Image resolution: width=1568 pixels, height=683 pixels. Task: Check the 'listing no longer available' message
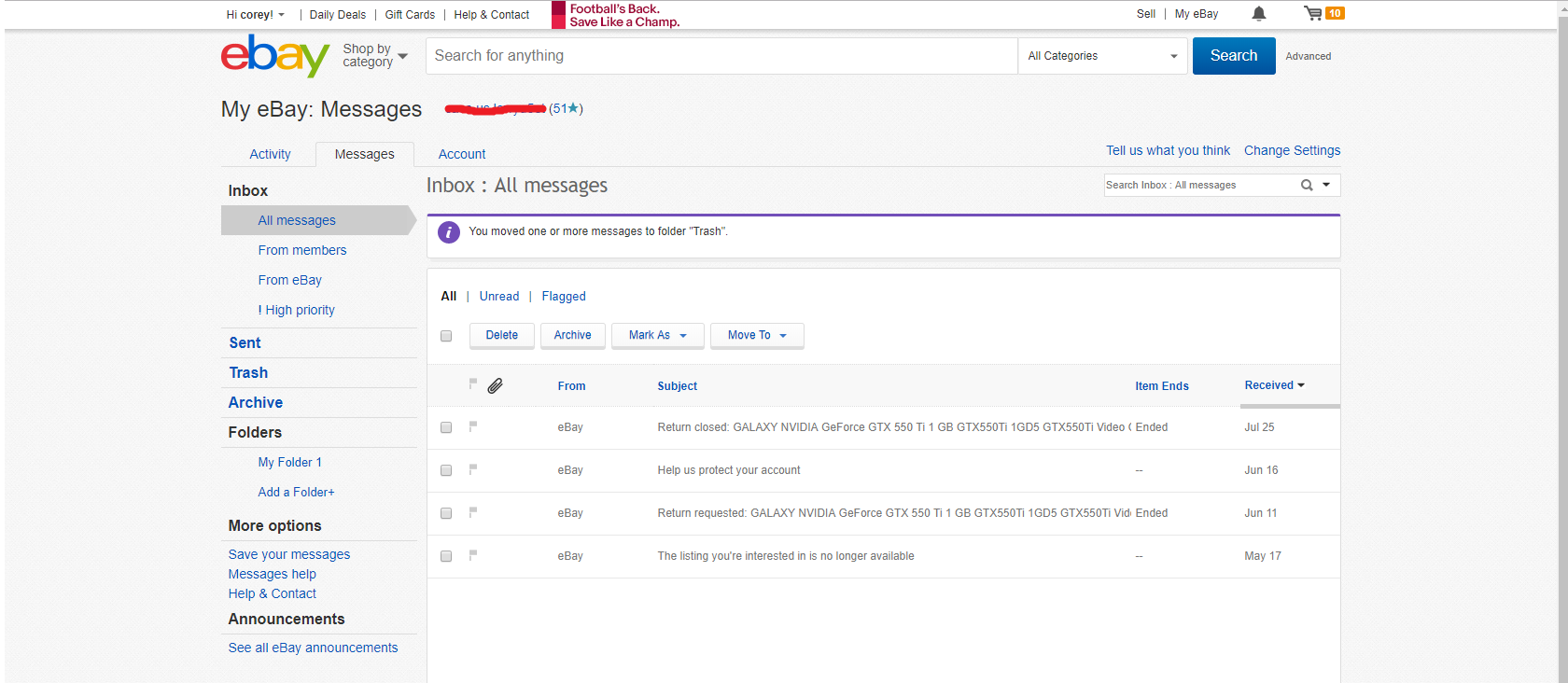(446, 556)
